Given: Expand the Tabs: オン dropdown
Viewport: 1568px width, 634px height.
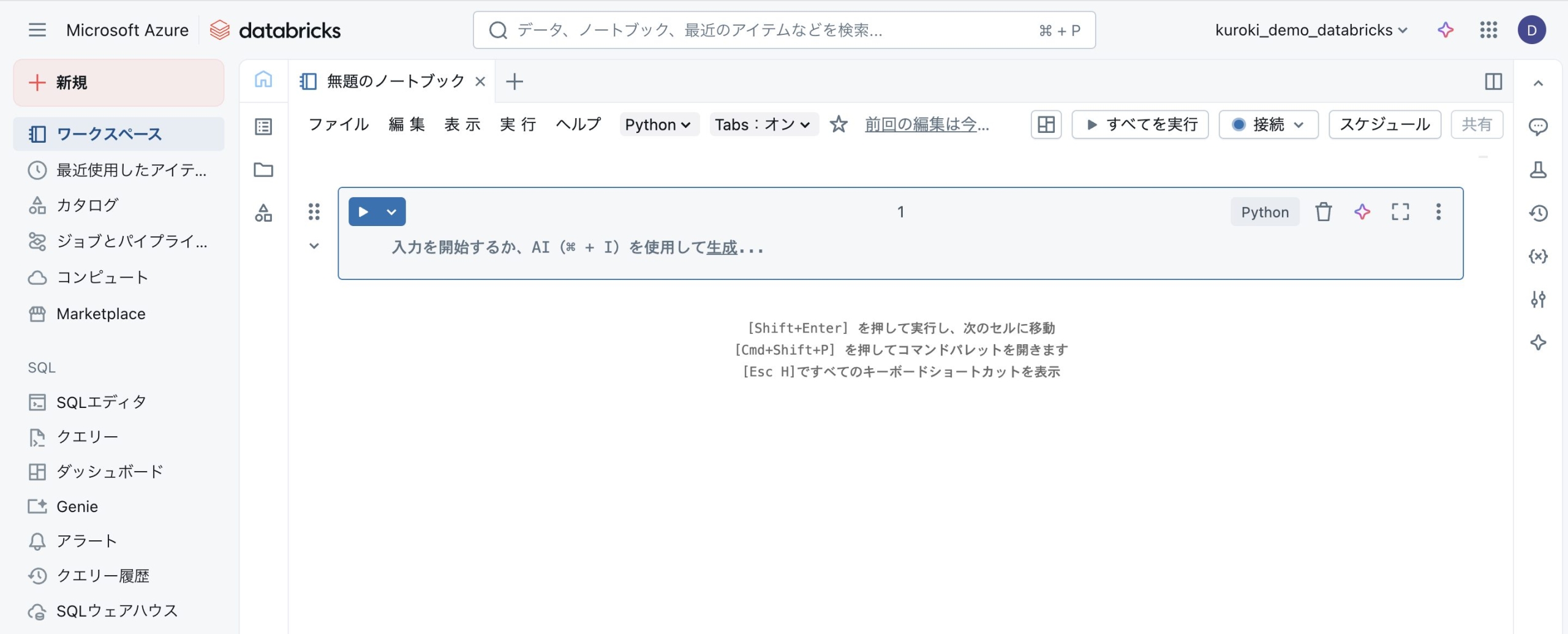Looking at the screenshot, I should pyautogui.click(x=763, y=124).
